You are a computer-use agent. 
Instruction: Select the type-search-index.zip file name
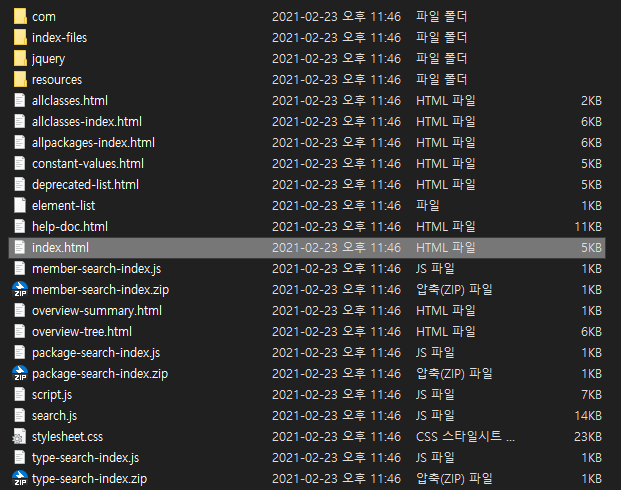point(90,479)
